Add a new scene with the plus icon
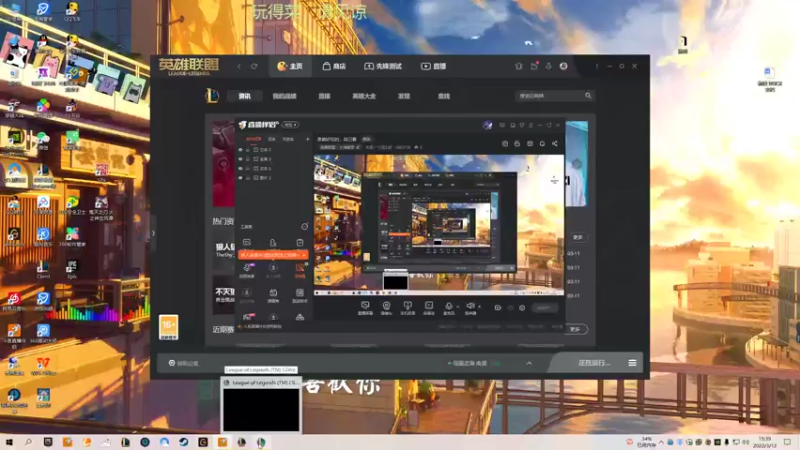The width and height of the screenshot is (800, 450). click(x=308, y=139)
